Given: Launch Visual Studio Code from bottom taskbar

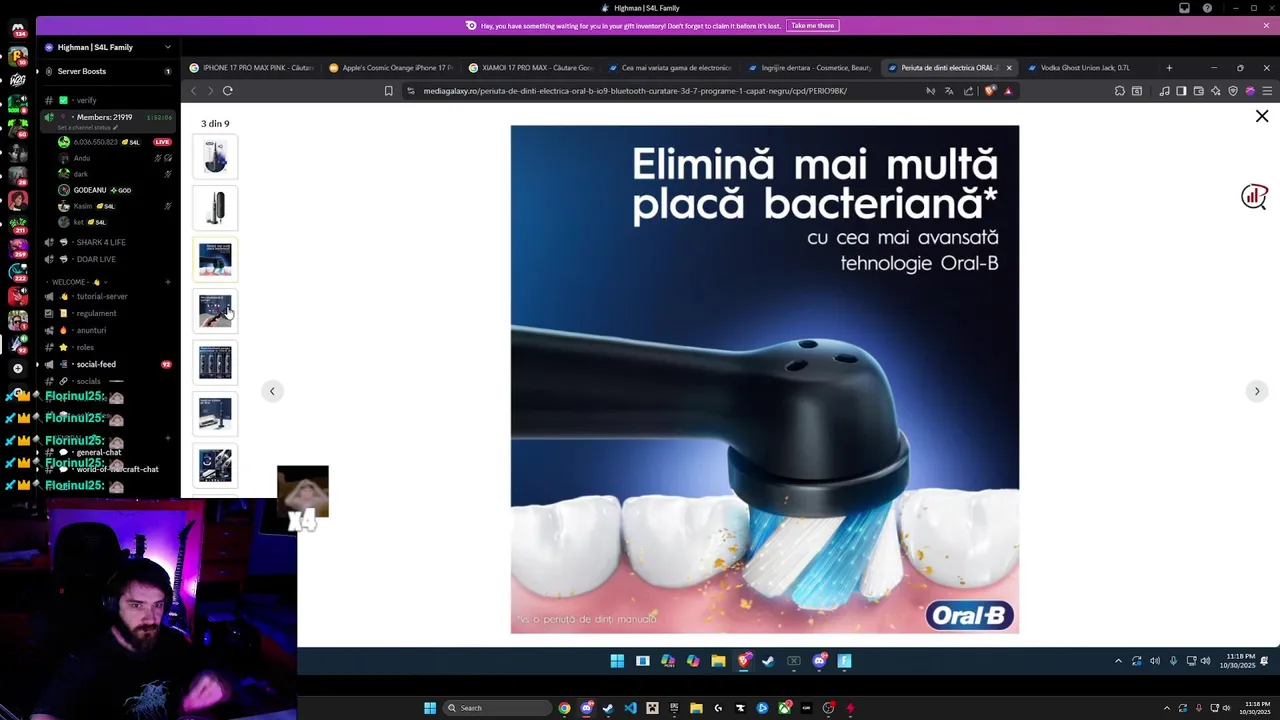Looking at the screenshot, I should pos(630,708).
